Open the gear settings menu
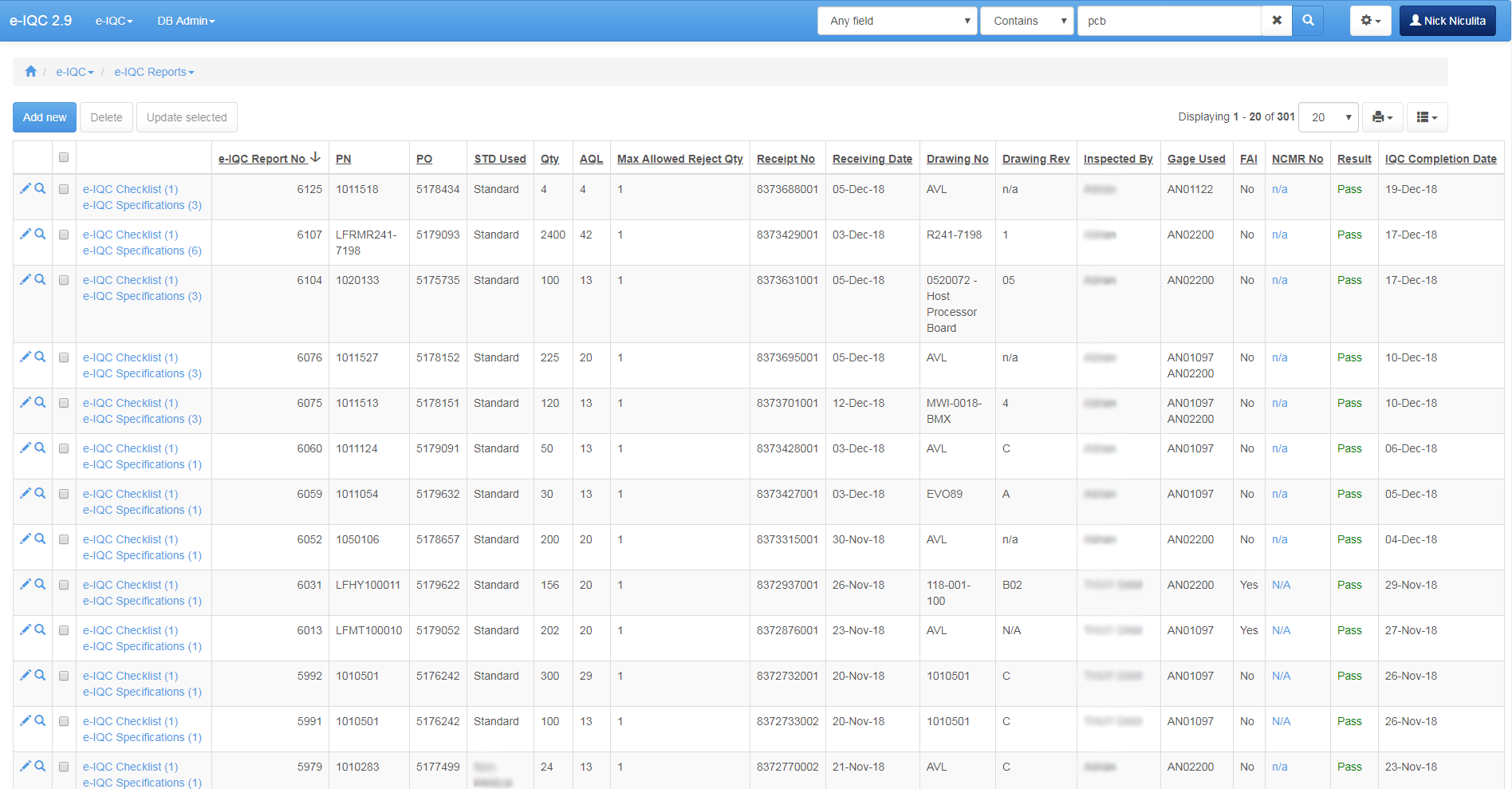The height and width of the screenshot is (789, 1512). [x=1370, y=21]
